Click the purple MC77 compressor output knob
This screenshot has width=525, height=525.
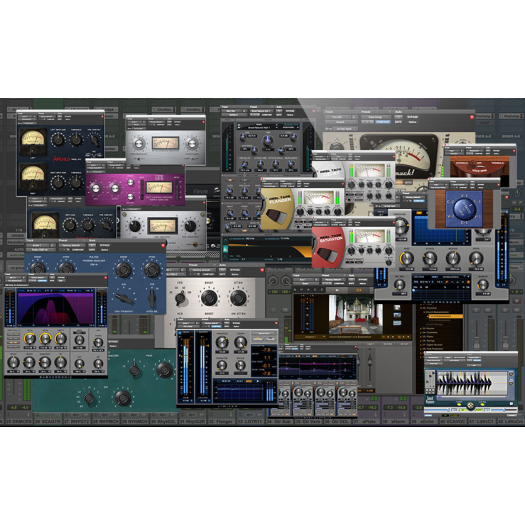pos(115,188)
